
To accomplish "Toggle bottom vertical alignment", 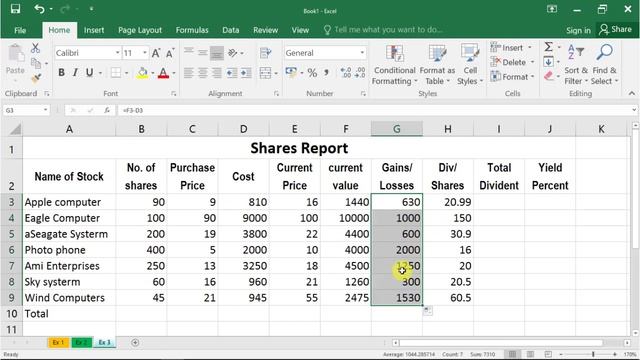I will point(217,53).
